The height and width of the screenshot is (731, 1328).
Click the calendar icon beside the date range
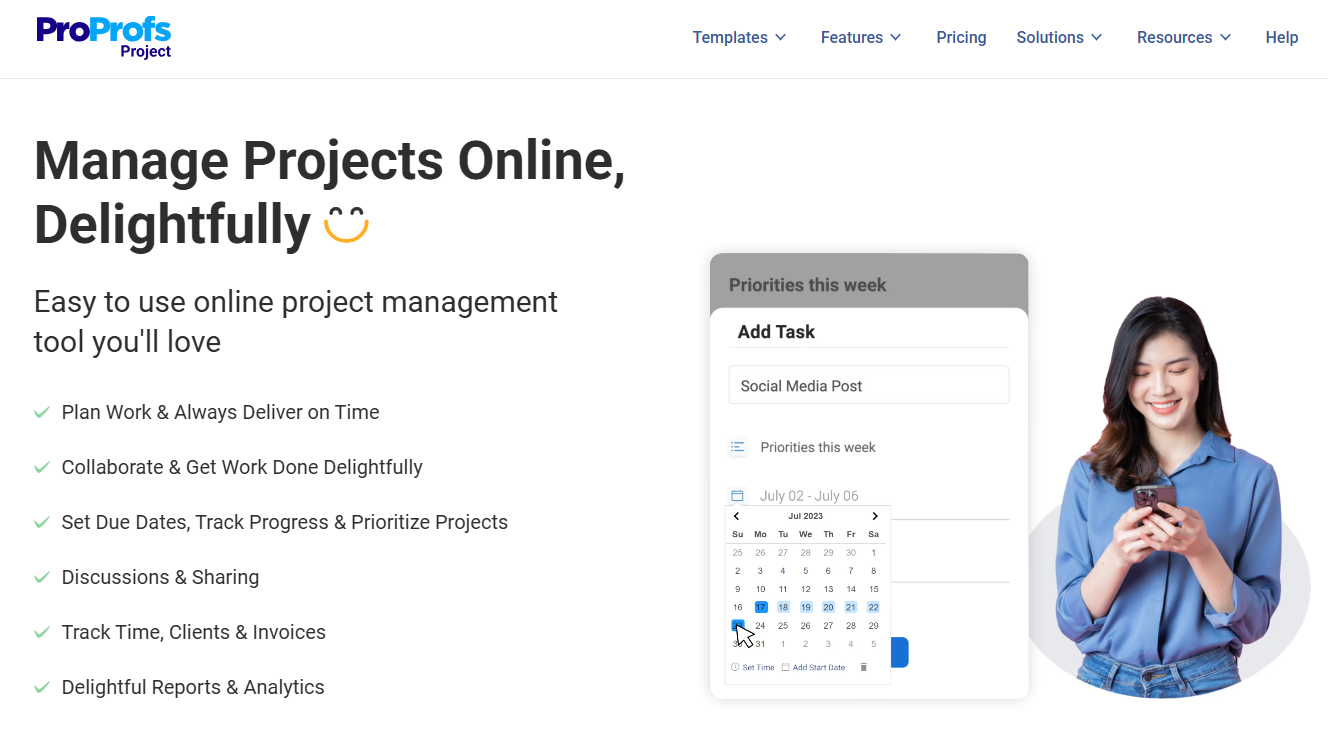tap(737, 496)
